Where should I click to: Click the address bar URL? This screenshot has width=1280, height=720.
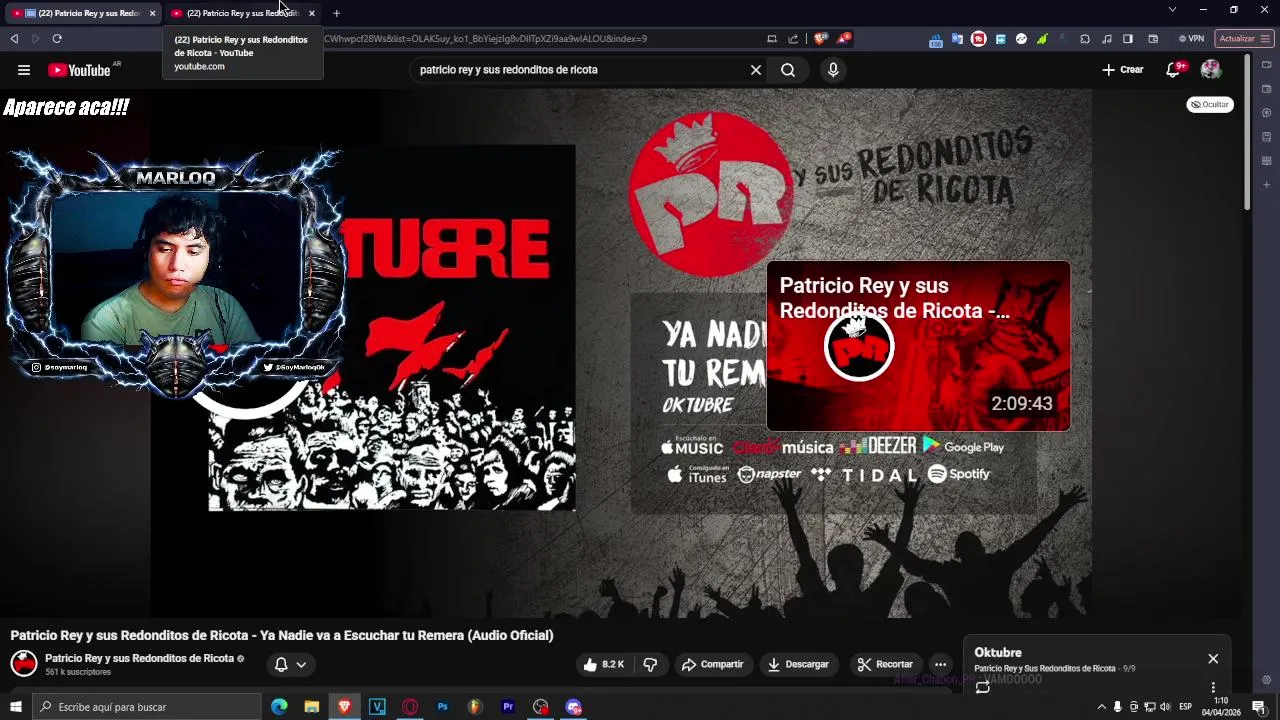coord(485,39)
